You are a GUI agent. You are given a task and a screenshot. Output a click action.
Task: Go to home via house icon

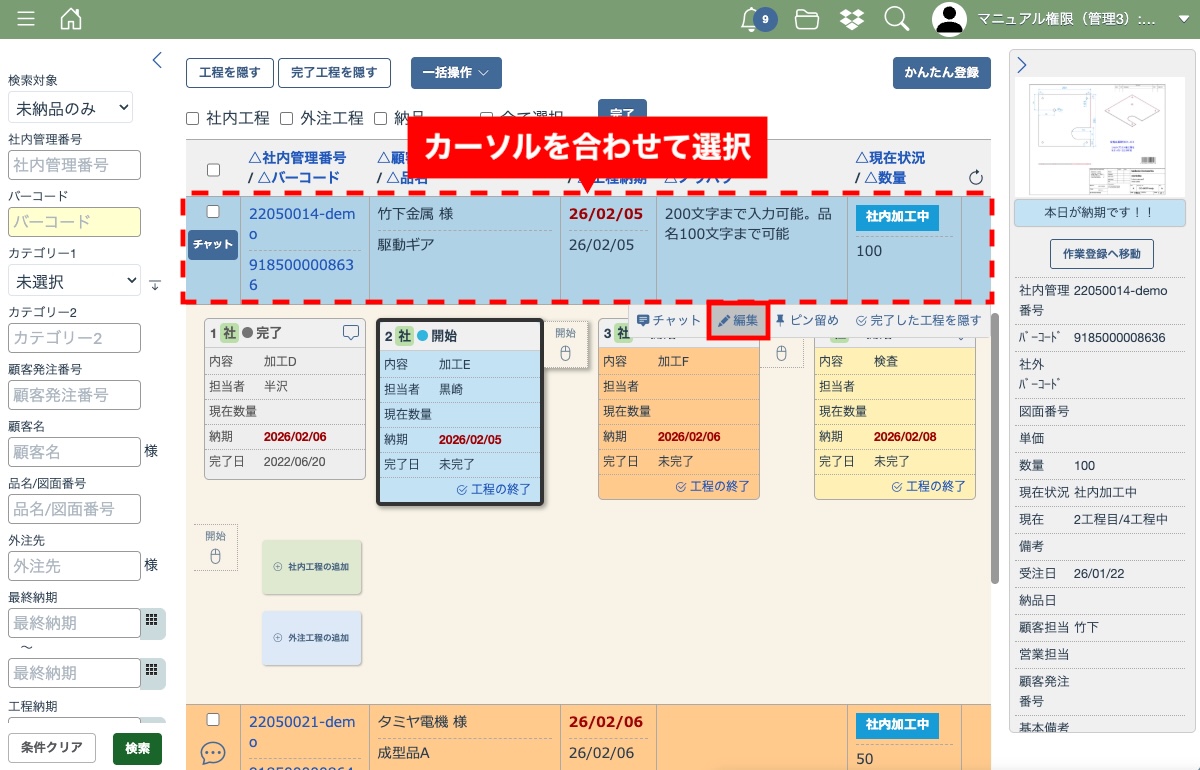click(x=71, y=19)
